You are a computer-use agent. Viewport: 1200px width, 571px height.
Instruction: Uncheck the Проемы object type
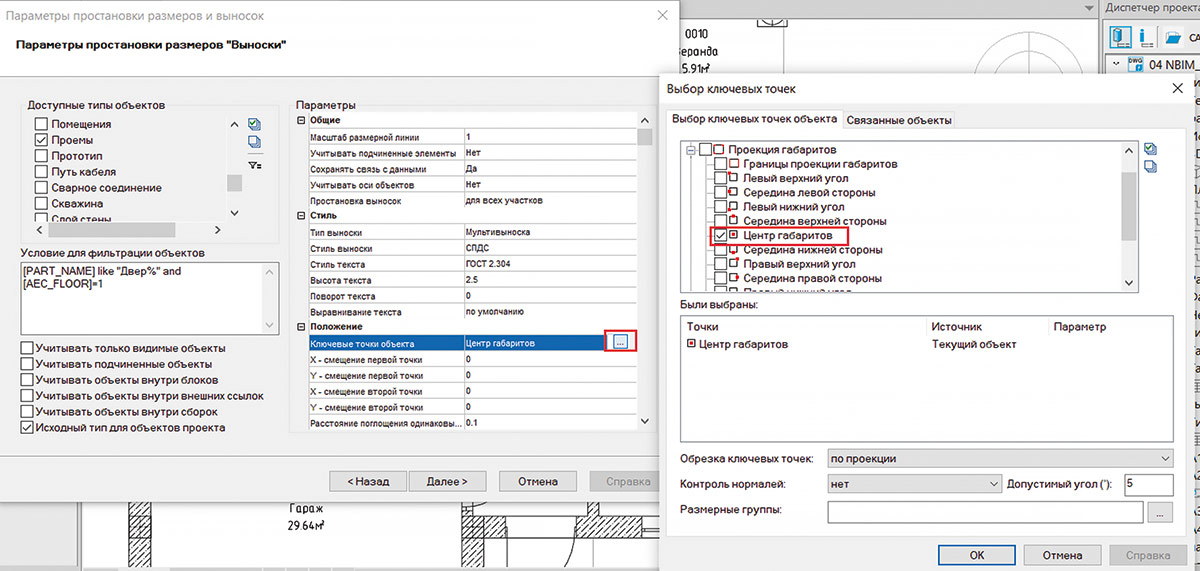41,141
